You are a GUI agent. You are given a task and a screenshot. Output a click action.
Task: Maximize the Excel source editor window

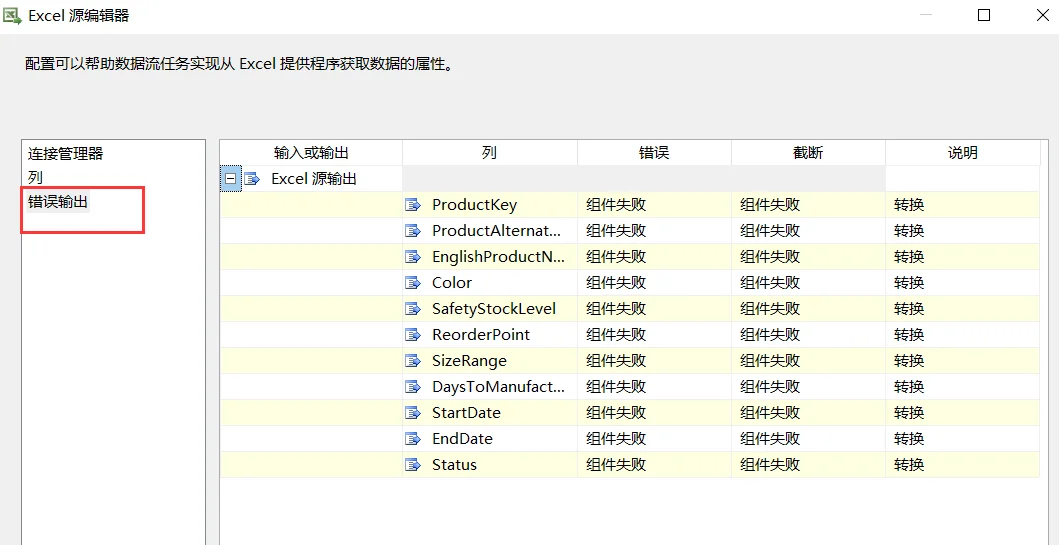coord(984,16)
